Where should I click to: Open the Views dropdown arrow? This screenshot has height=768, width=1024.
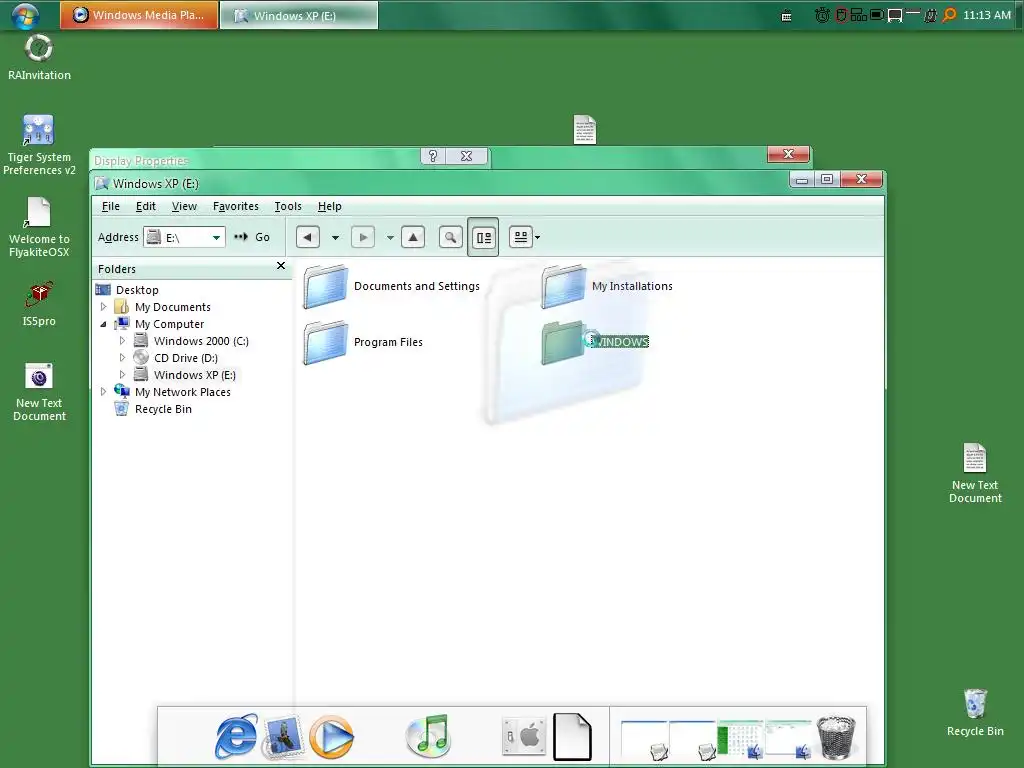[537, 238]
